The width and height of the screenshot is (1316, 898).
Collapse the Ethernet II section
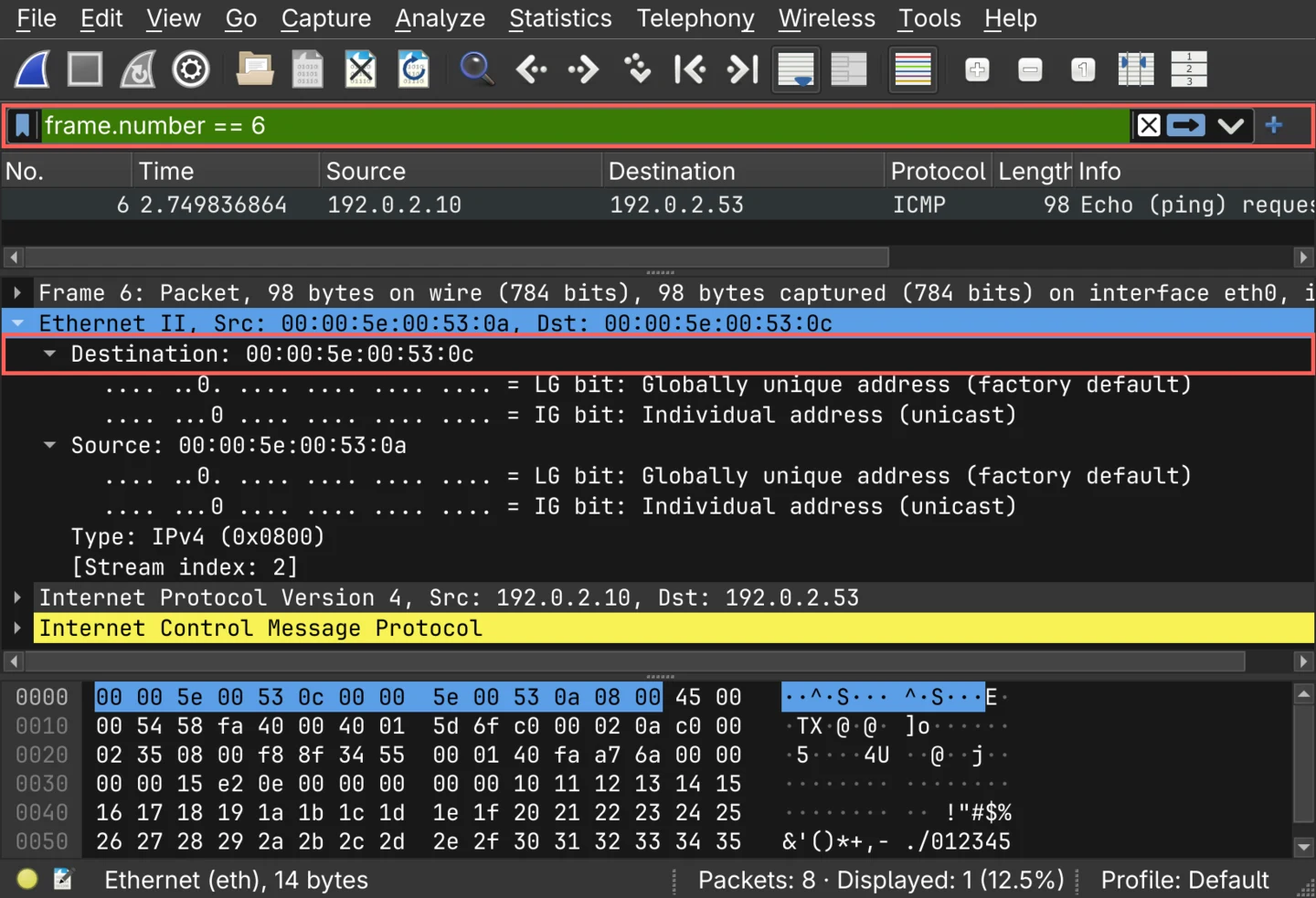[17, 323]
